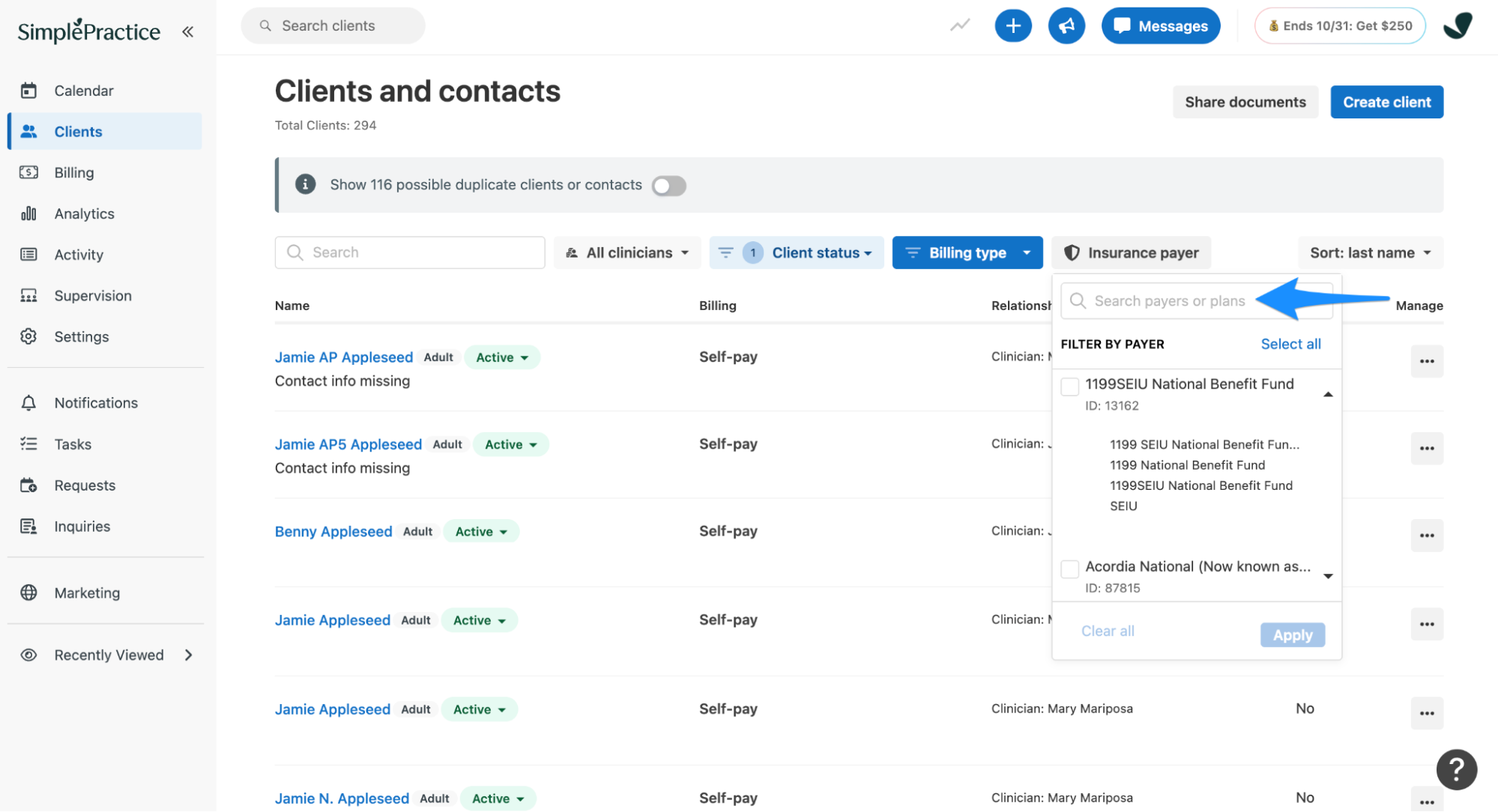The height and width of the screenshot is (812, 1498).
Task: Check the Acordia National payer checkbox
Action: click(1070, 569)
